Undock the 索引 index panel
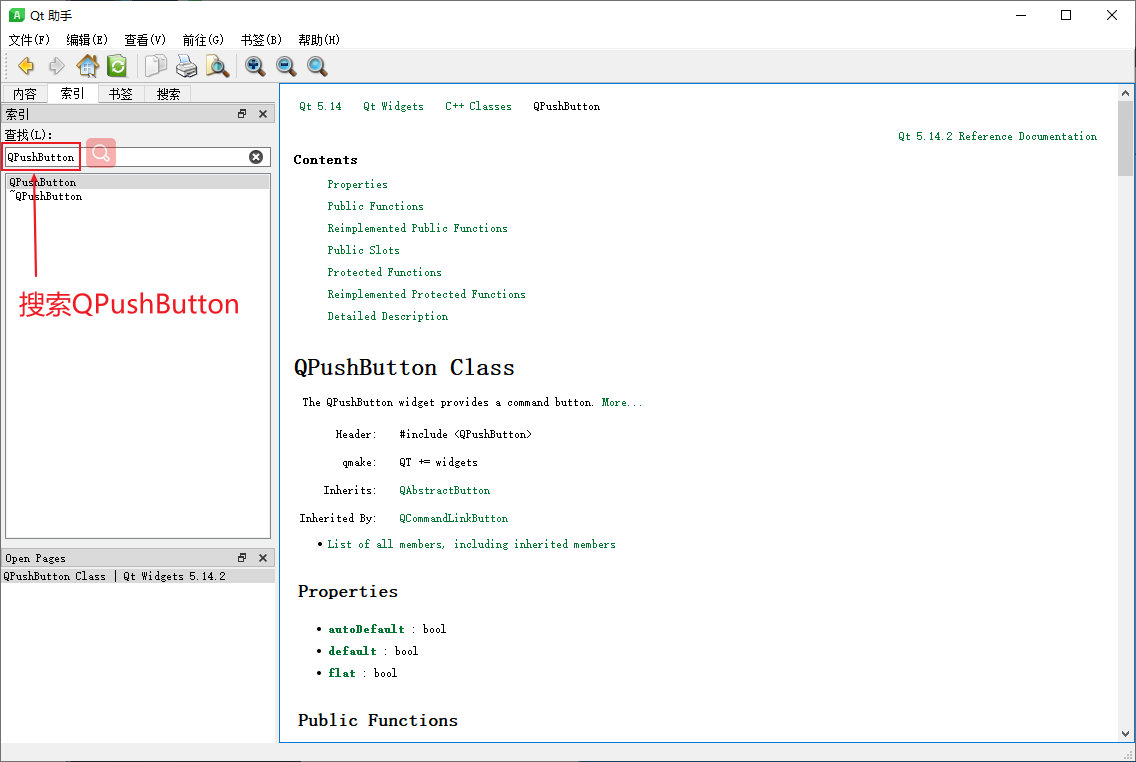This screenshot has height=762, width=1136. (x=242, y=114)
